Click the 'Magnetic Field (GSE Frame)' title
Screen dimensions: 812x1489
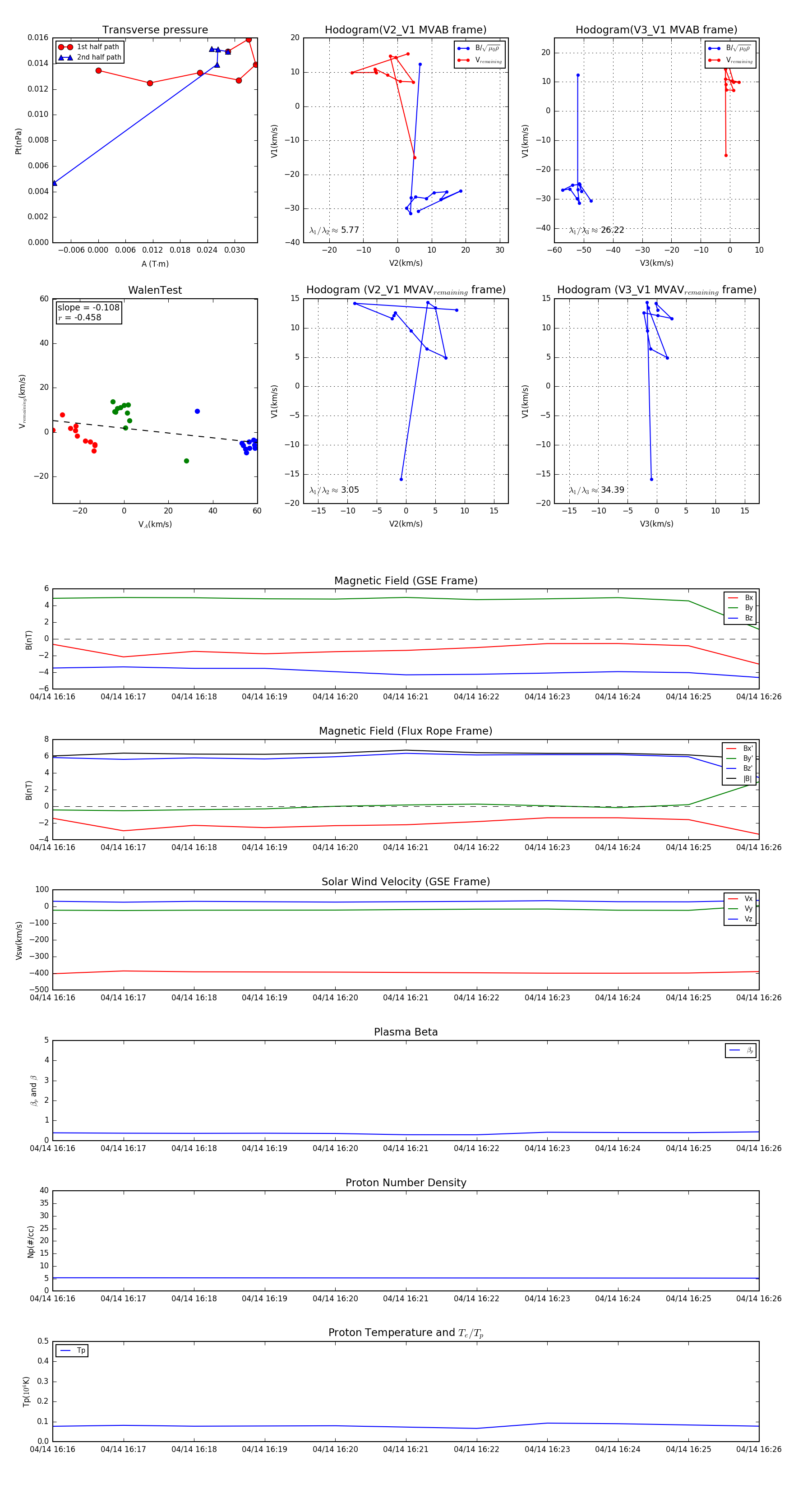pyautogui.click(x=406, y=581)
